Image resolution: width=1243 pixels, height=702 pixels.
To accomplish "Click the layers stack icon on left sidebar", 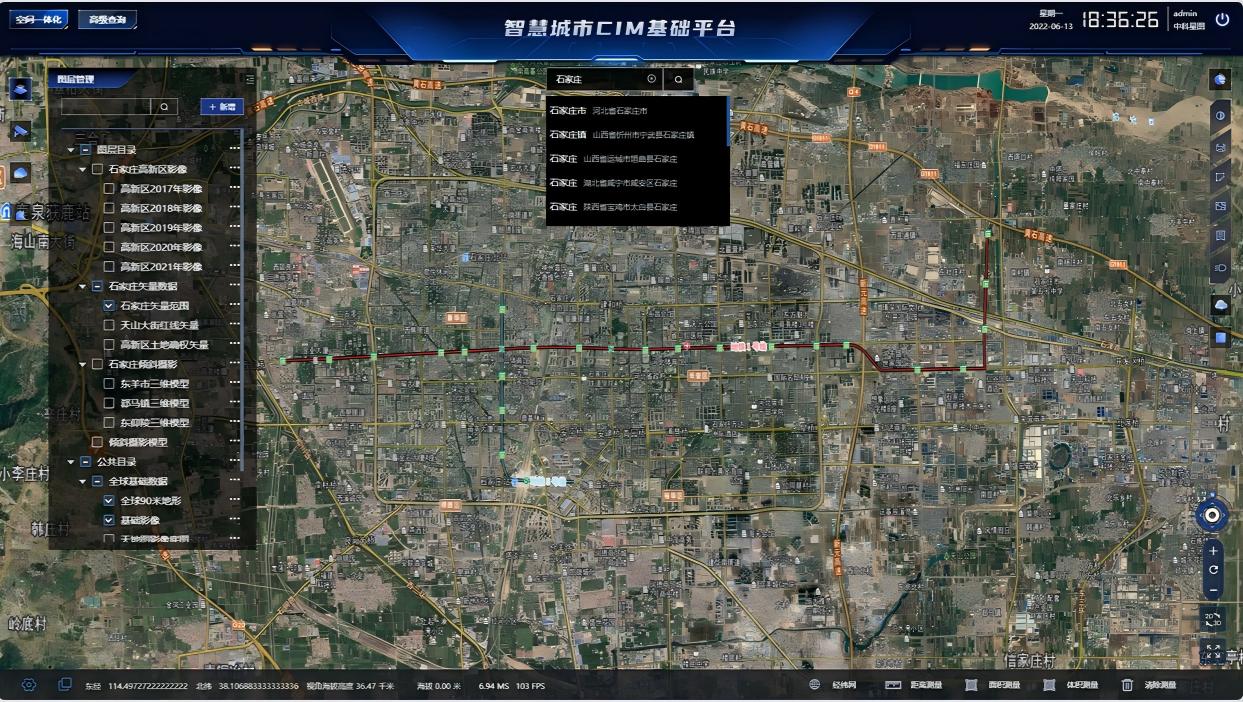I will click(20, 89).
